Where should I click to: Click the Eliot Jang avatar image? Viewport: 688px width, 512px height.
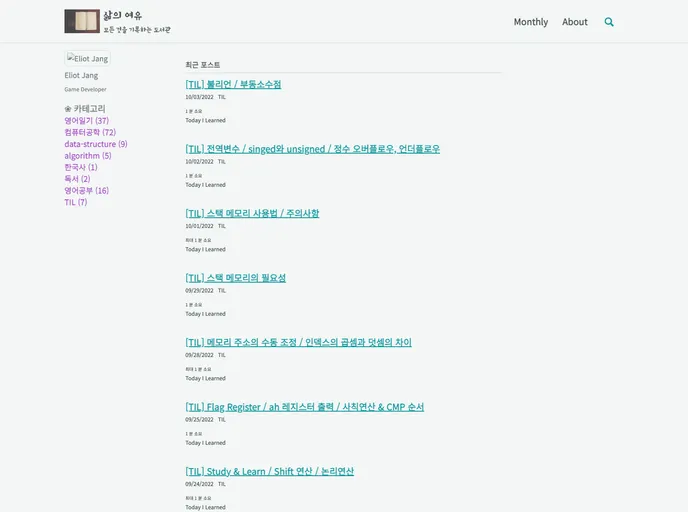point(87,59)
